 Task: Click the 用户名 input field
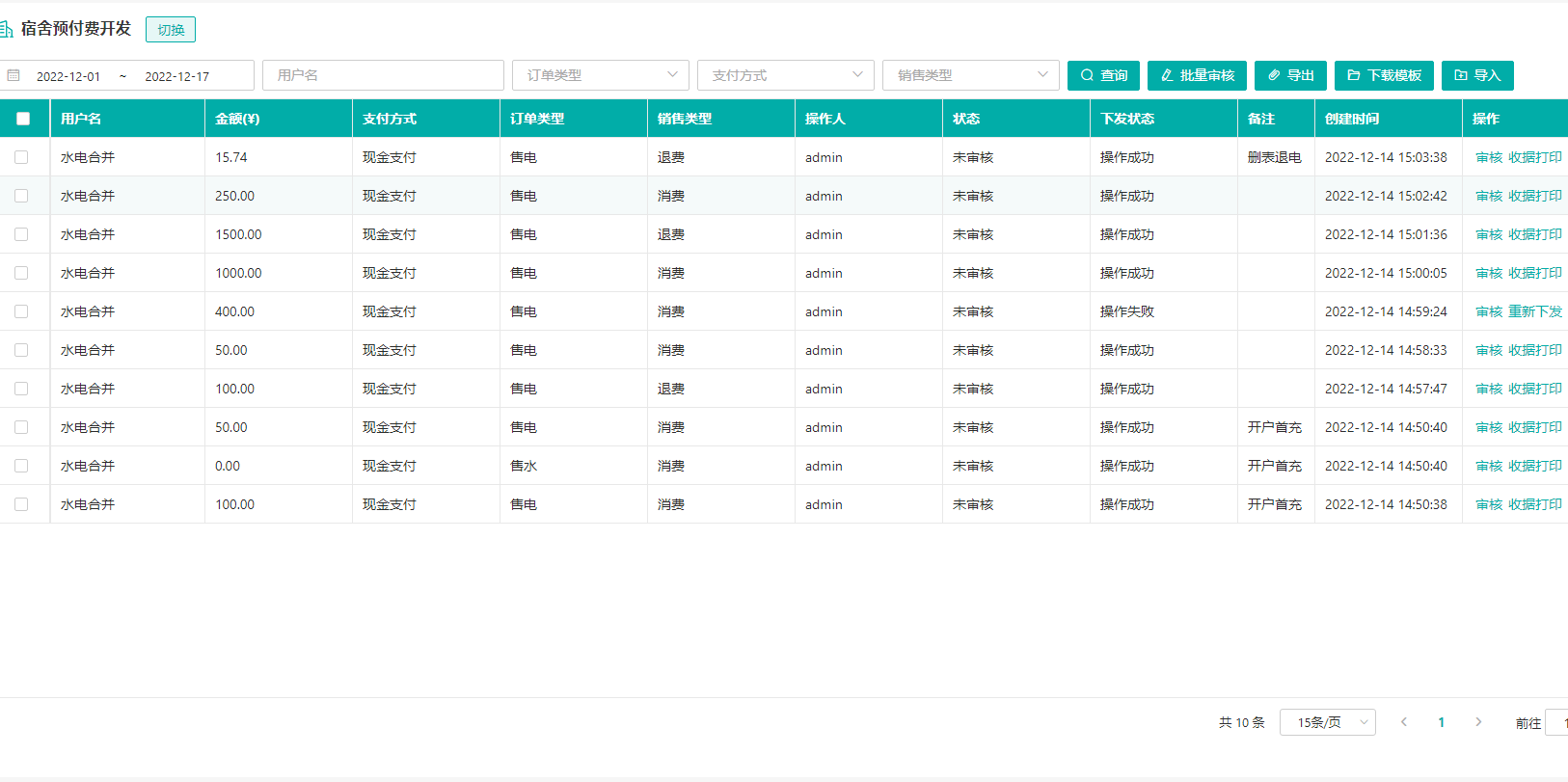383,75
